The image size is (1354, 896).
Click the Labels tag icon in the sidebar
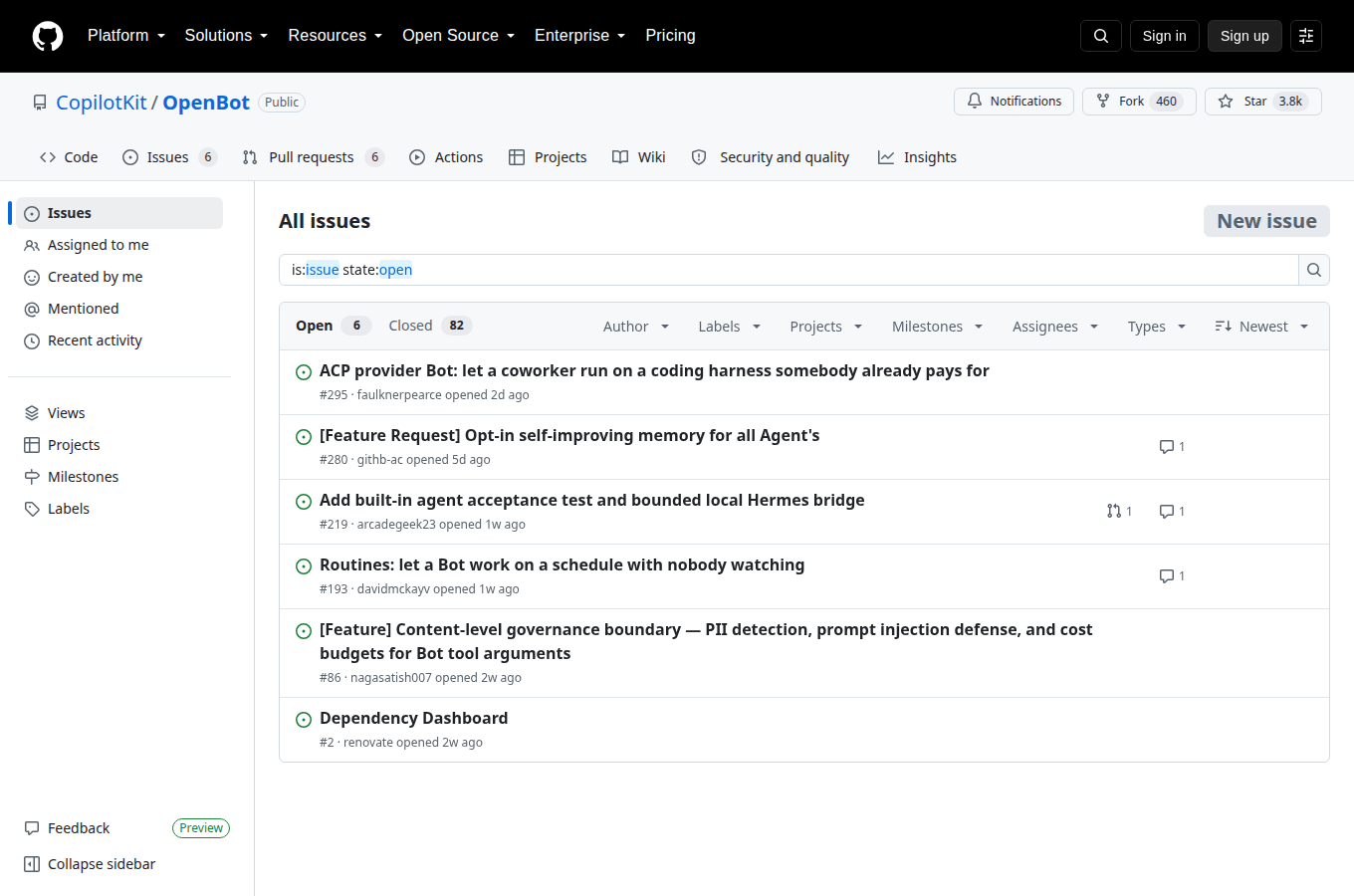(32, 509)
